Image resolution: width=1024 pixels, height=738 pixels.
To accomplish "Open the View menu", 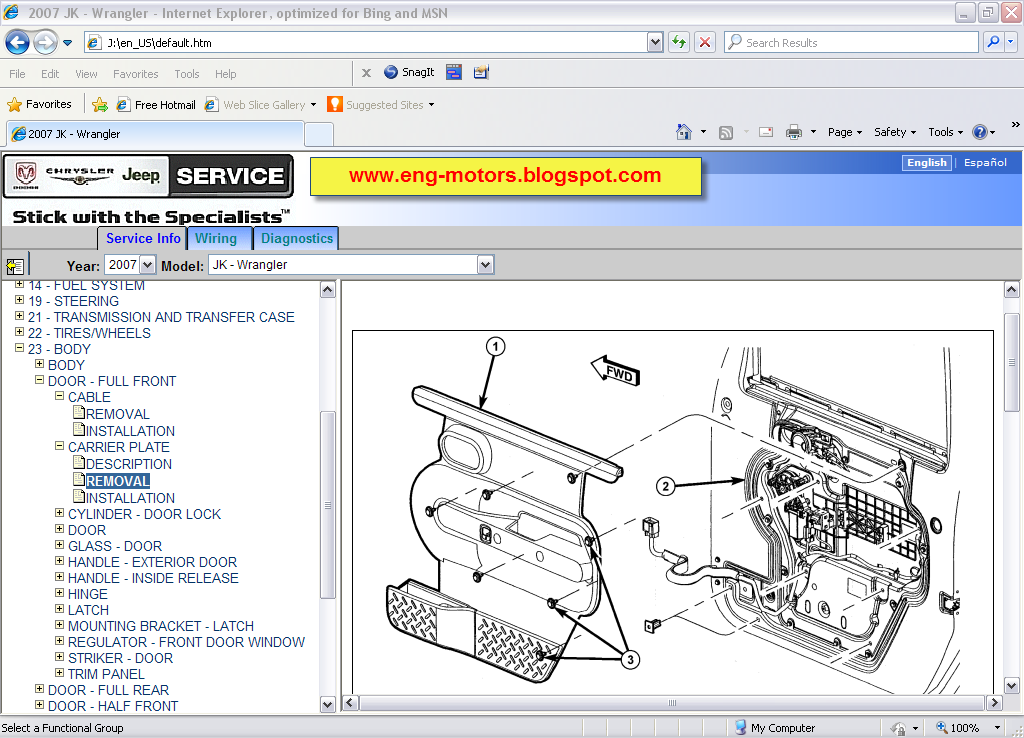I will (86, 74).
